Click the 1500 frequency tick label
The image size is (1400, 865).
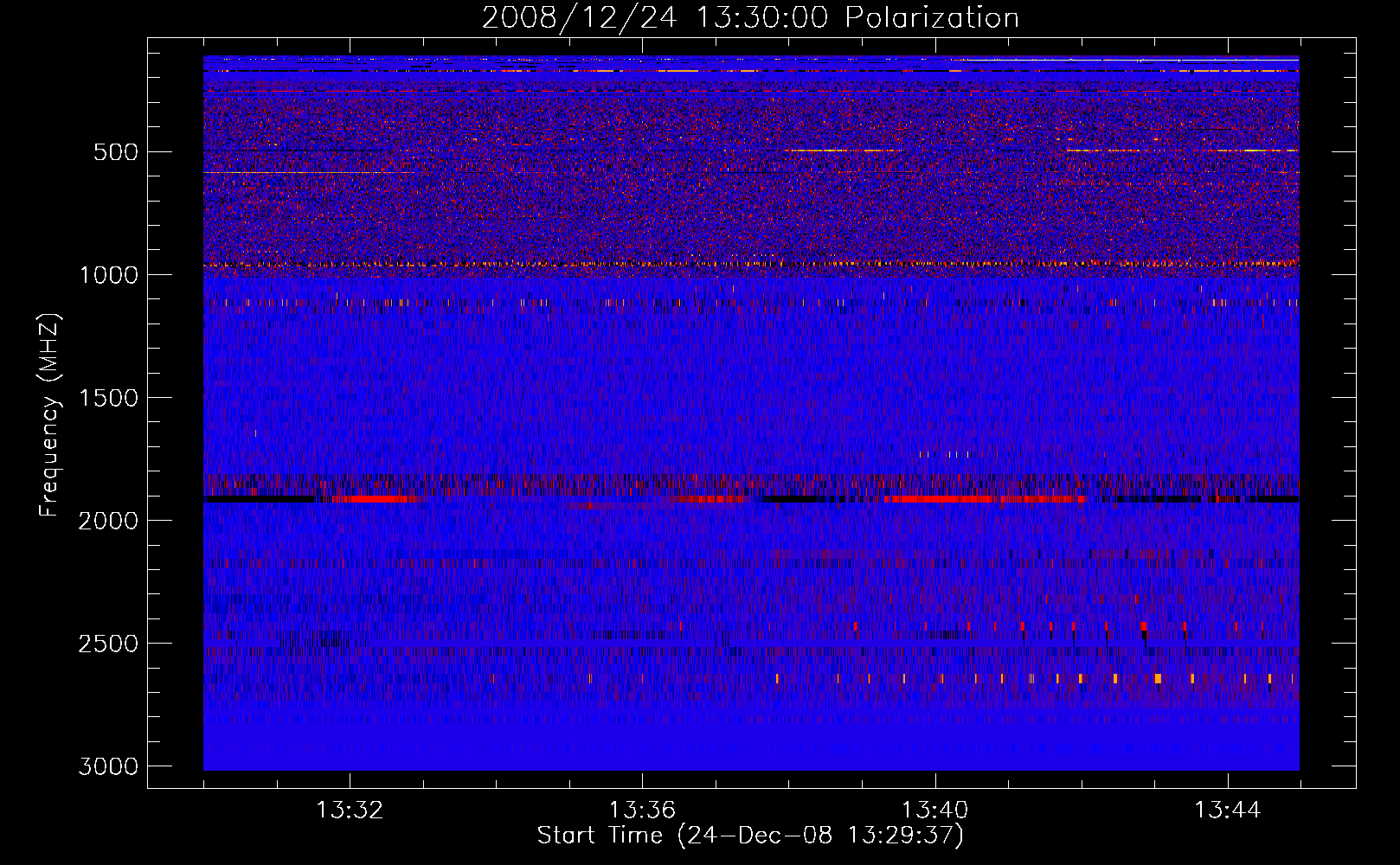coord(108,398)
